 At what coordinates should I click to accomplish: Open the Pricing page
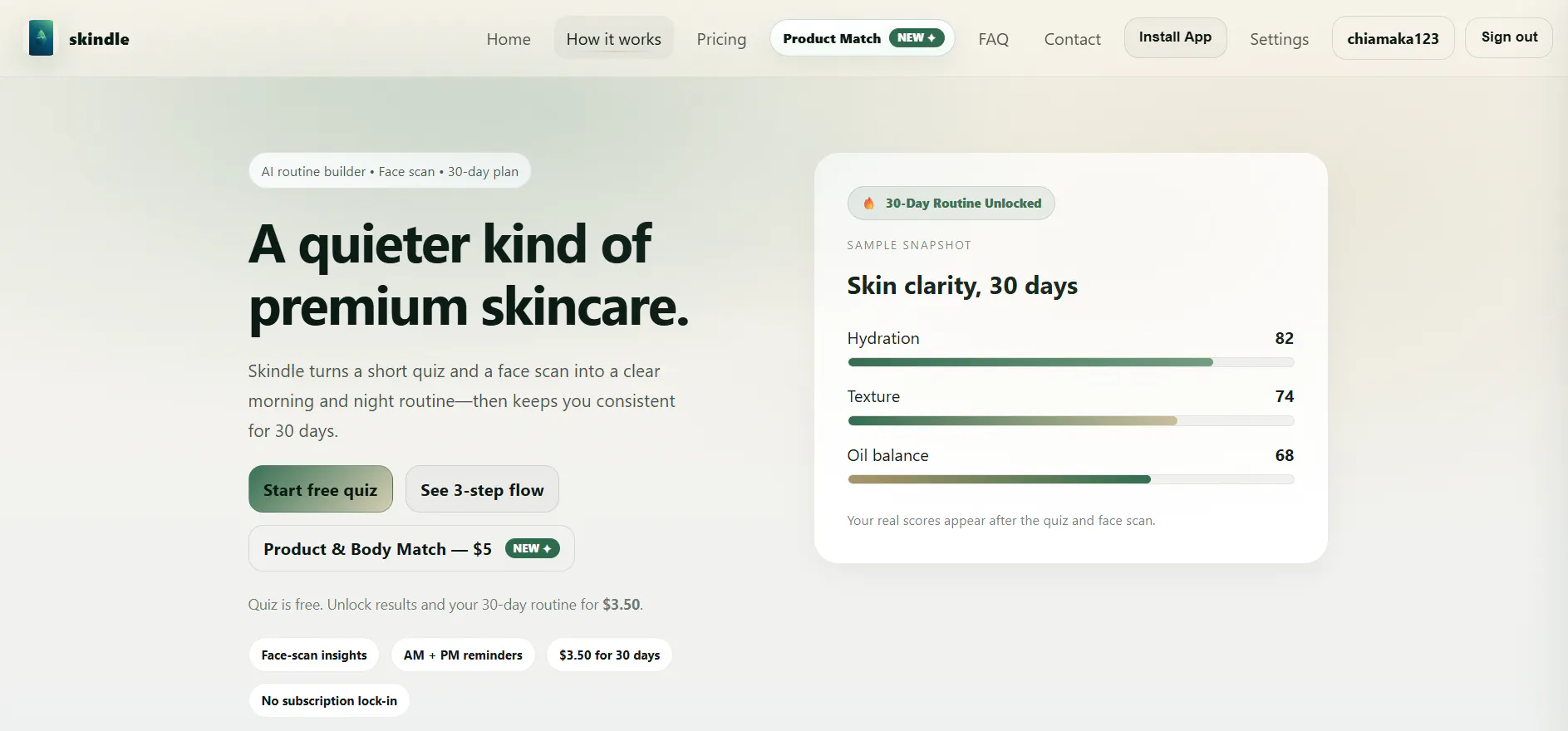(x=721, y=39)
